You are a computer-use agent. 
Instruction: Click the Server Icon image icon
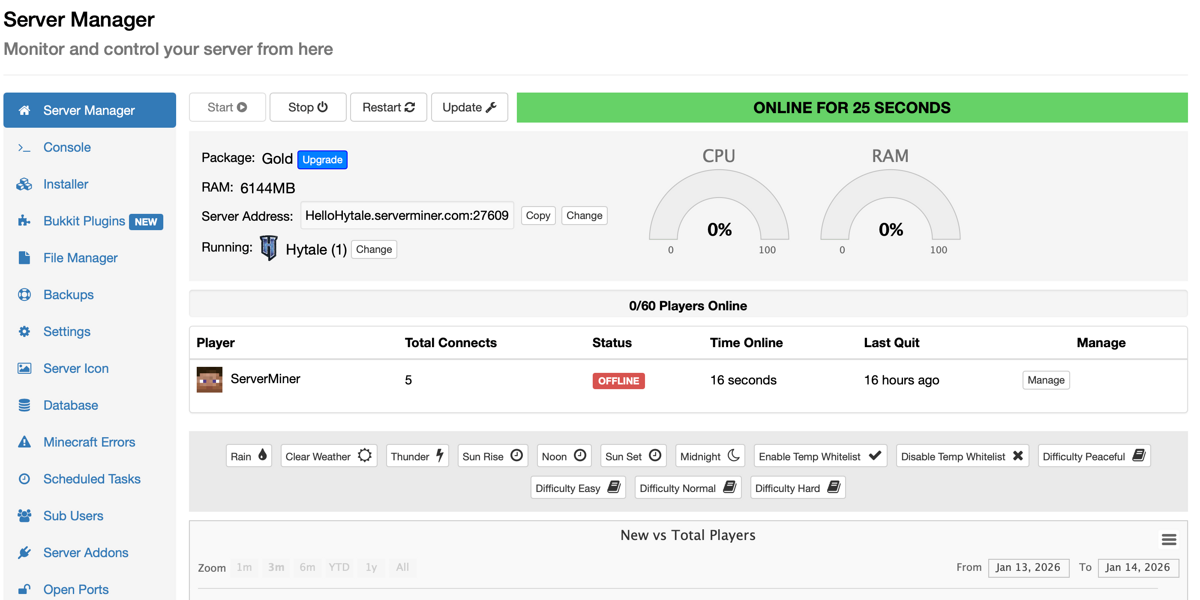pyautogui.click(x=24, y=368)
